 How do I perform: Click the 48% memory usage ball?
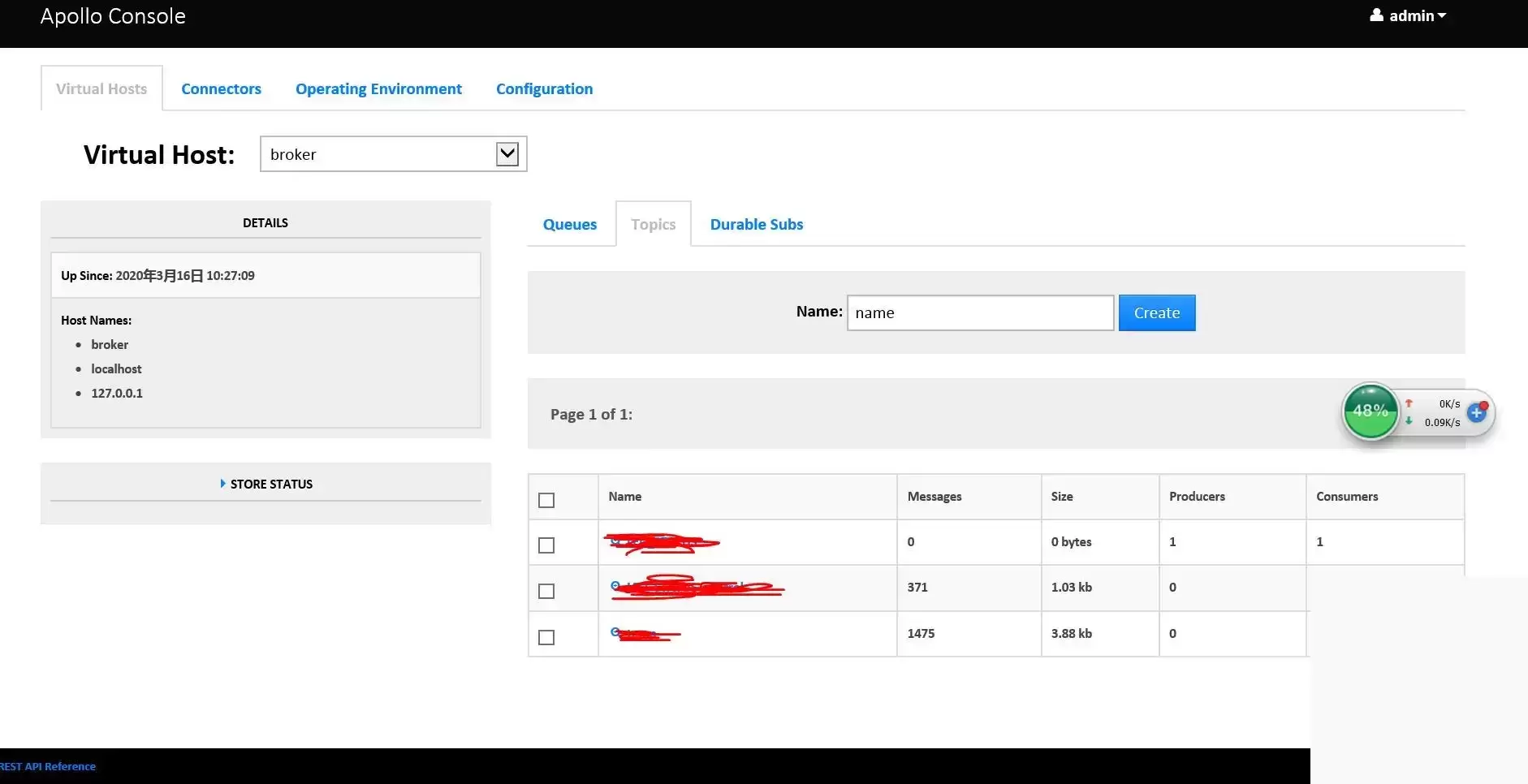tap(1370, 411)
